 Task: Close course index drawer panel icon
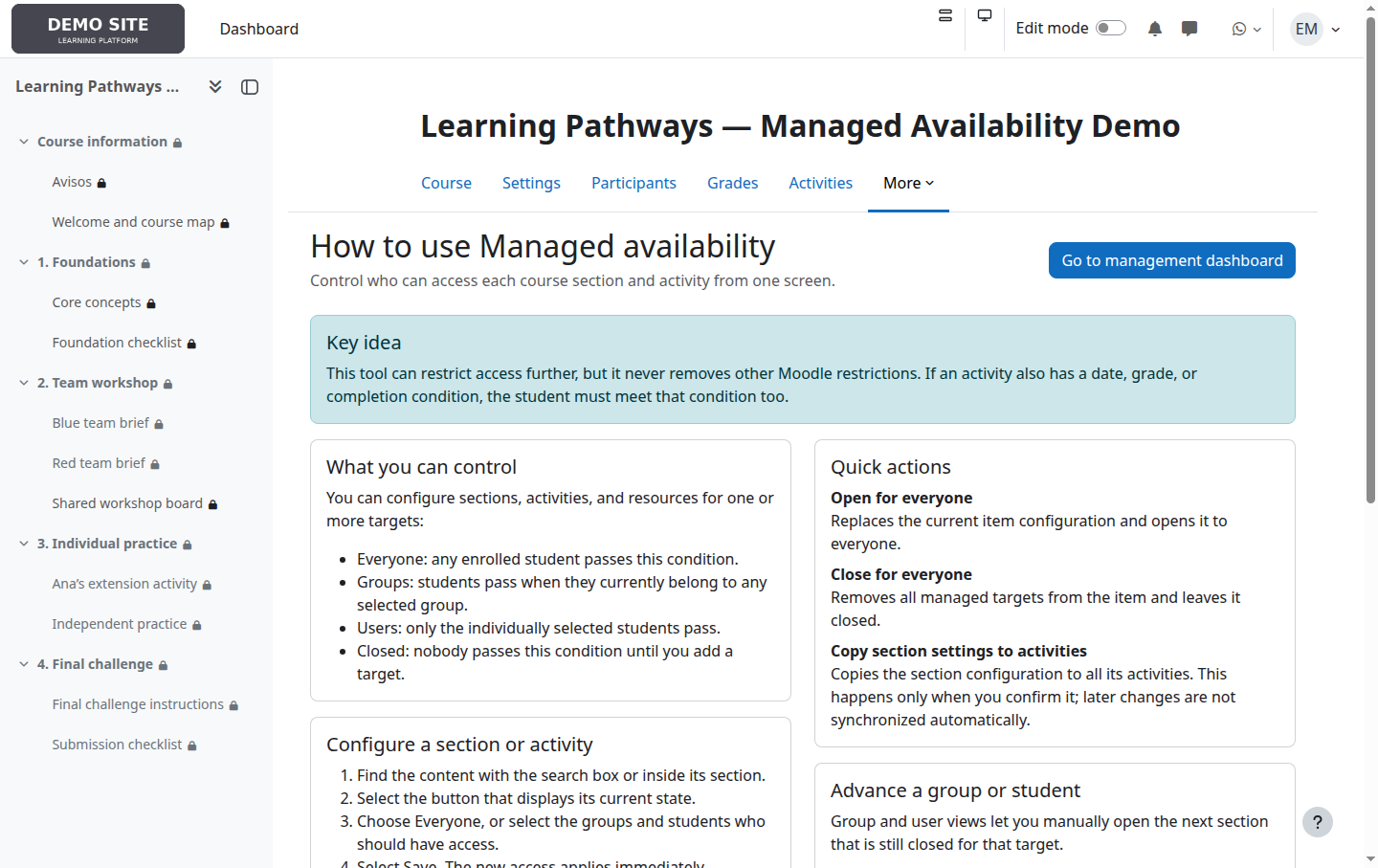(x=250, y=86)
